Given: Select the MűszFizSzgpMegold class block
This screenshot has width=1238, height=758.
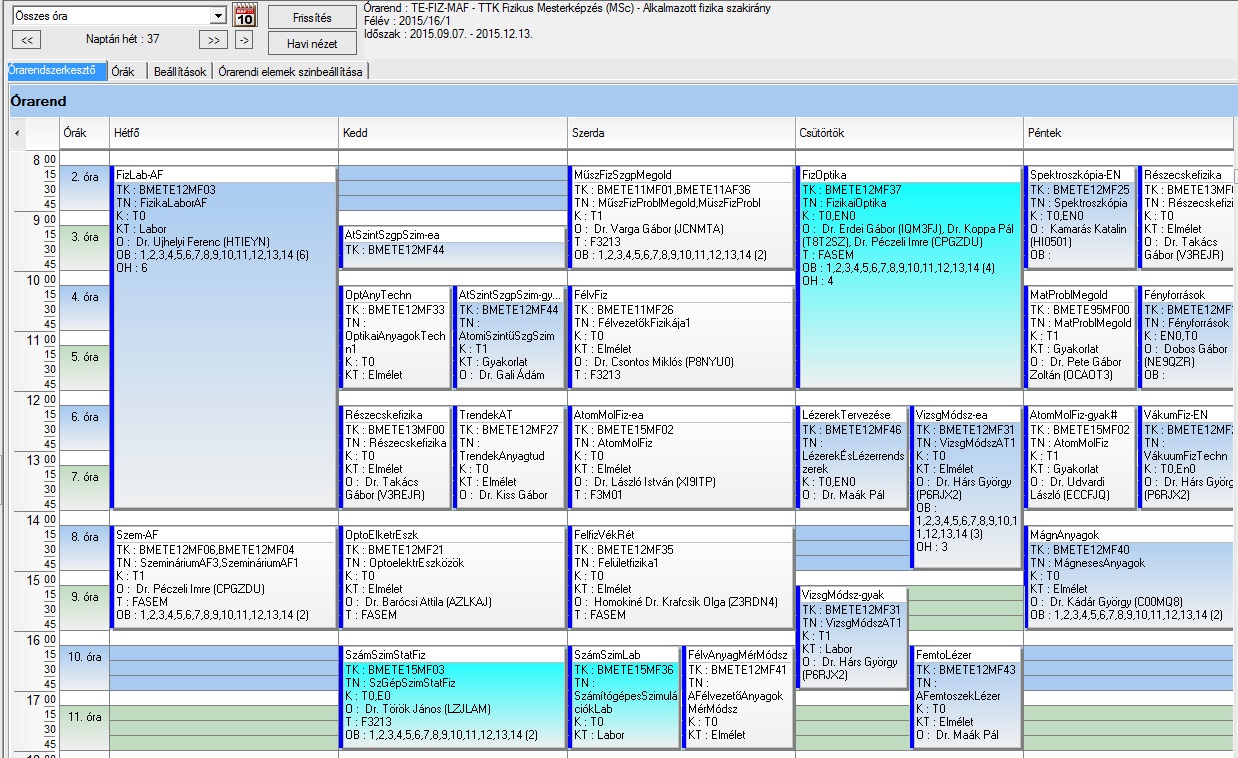Looking at the screenshot, I should [x=681, y=218].
